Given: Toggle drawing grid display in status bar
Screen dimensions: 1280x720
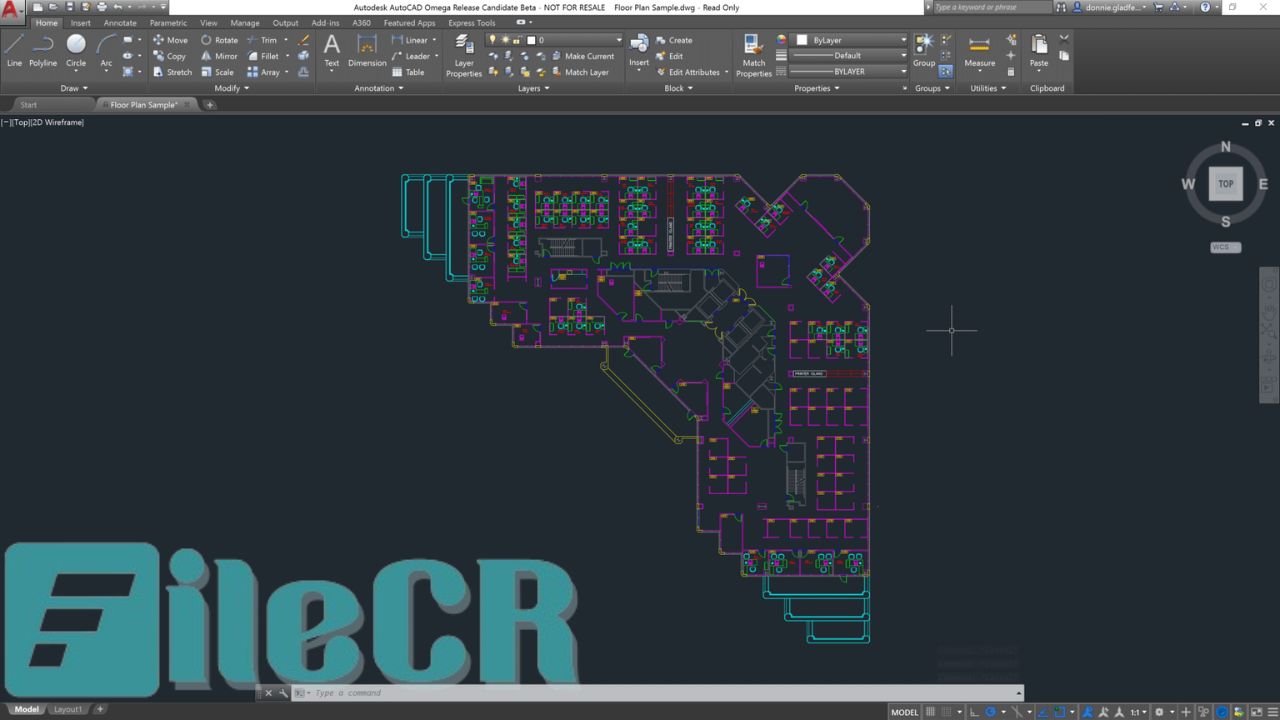Looking at the screenshot, I should pyautogui.click(x=930, y=712).
